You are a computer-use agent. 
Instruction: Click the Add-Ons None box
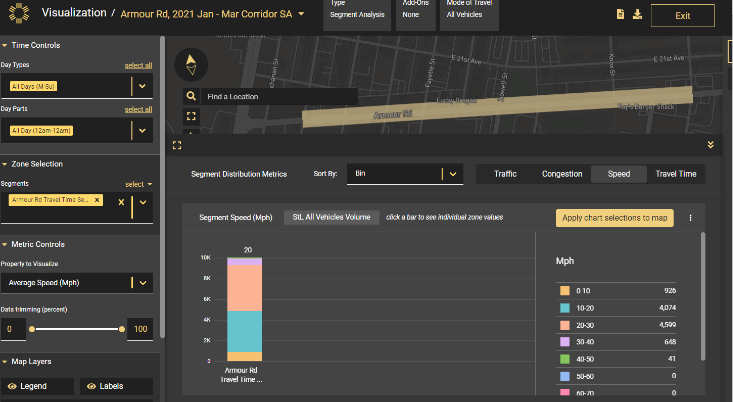point(416,13)
